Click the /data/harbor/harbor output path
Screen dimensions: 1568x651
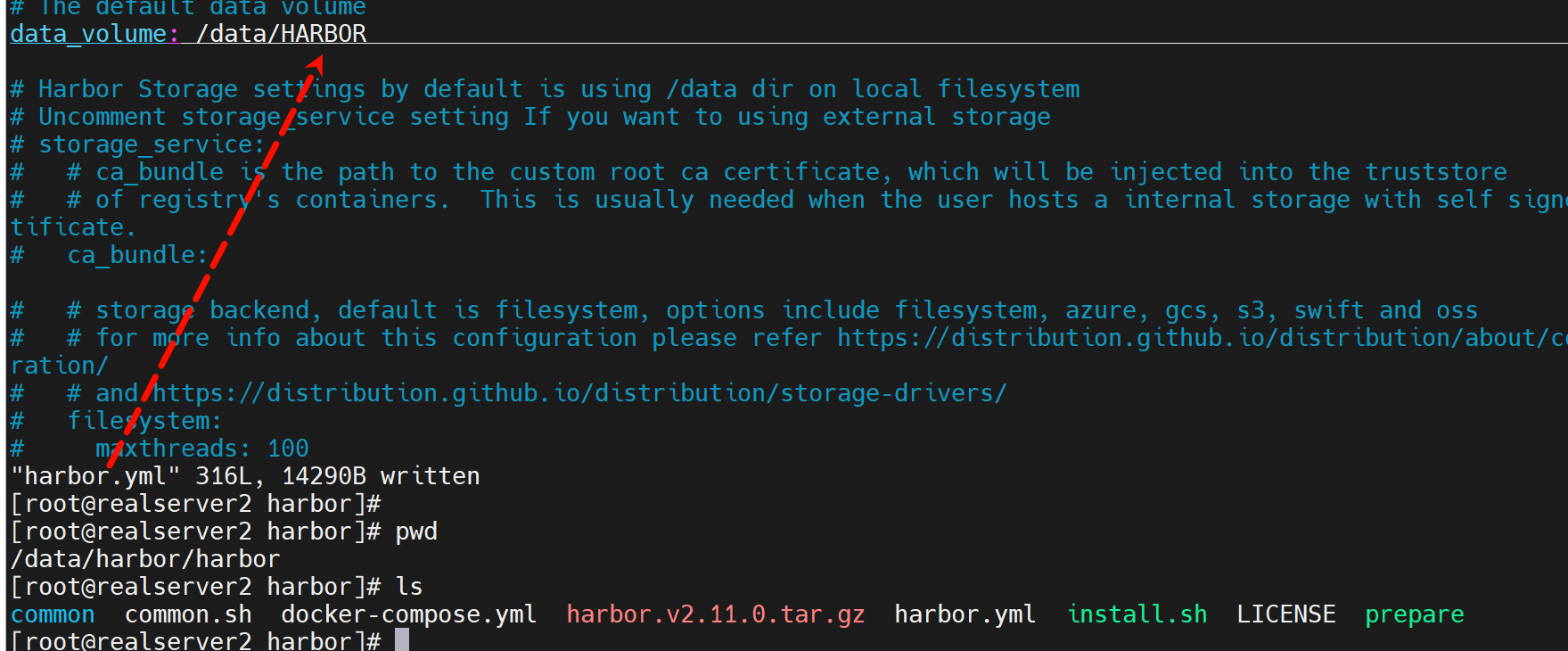click(x=145, y=559)
